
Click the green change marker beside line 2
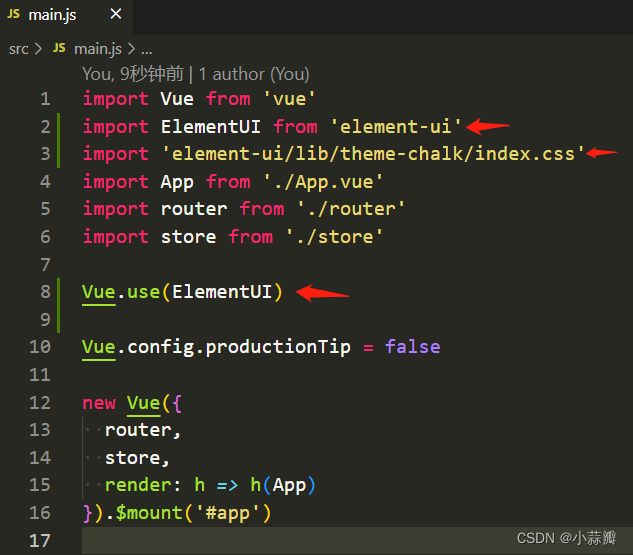[59, 140]
